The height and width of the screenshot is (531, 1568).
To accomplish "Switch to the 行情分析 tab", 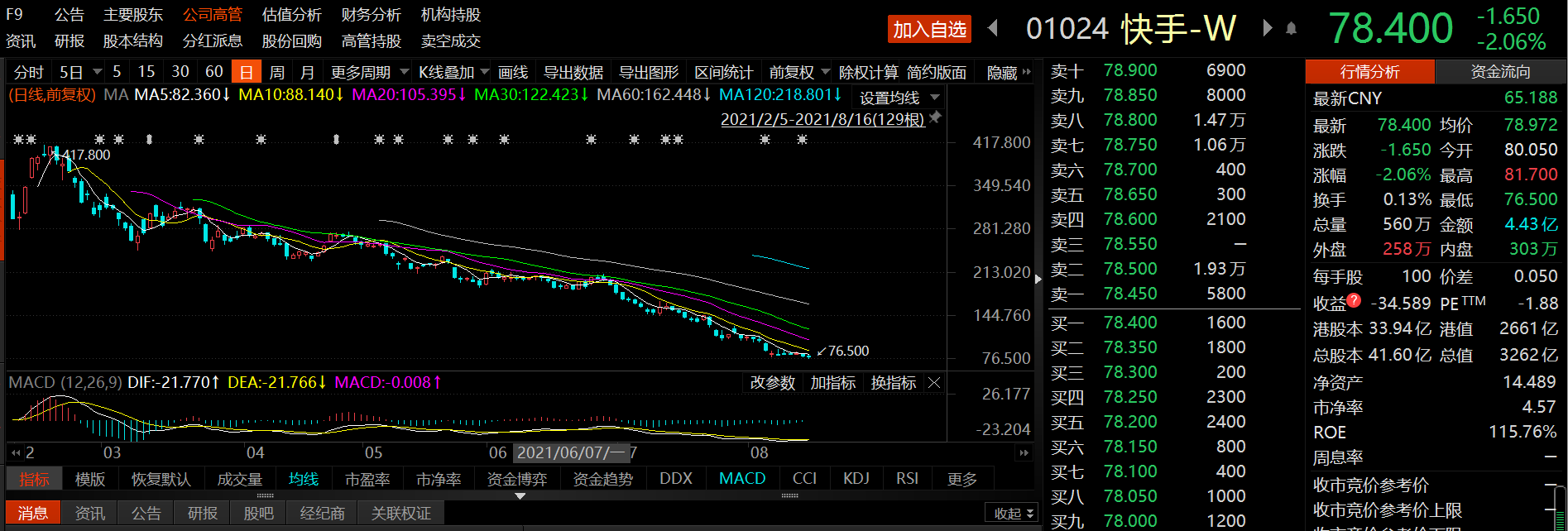I will tap(1370, 72).
